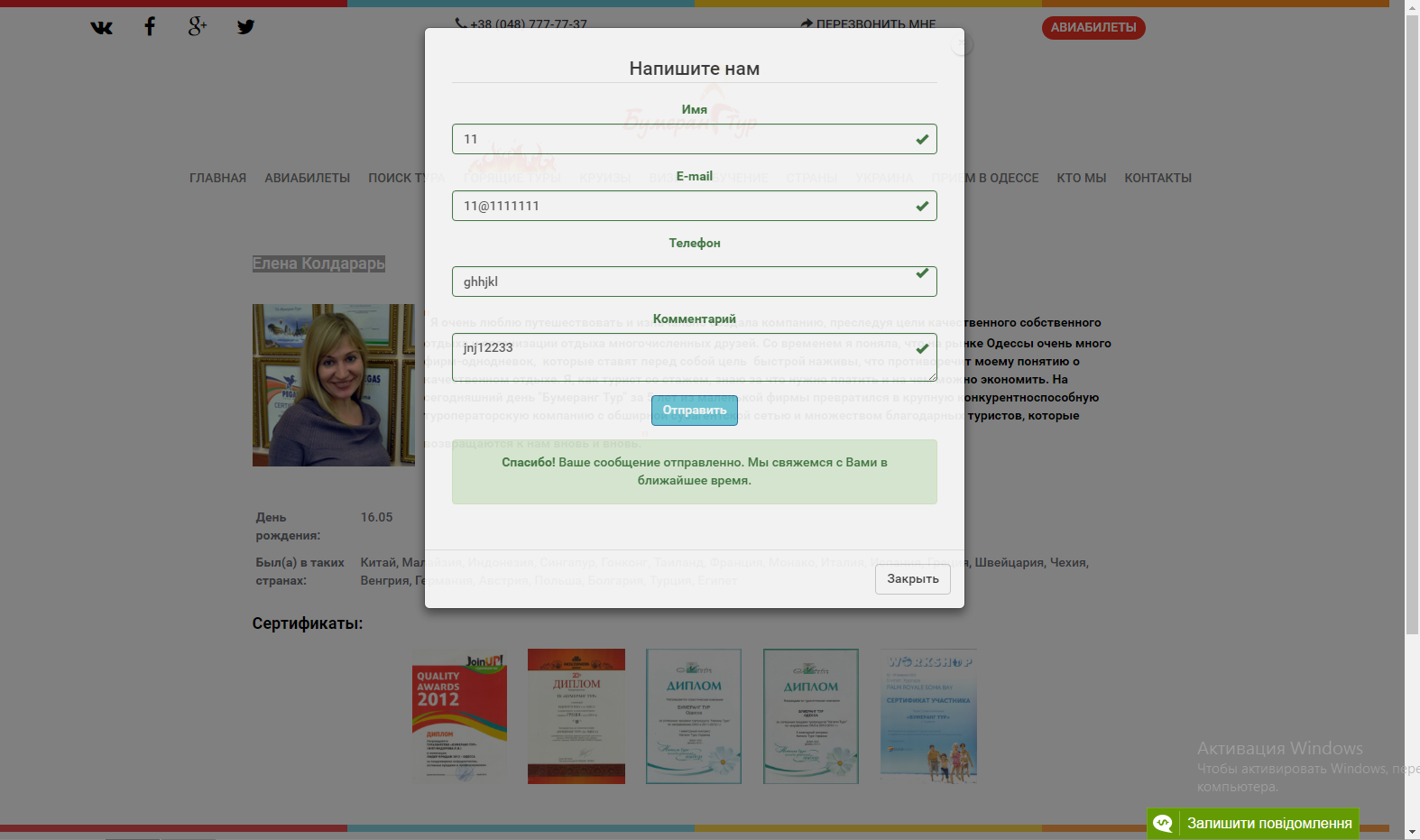Click the Twitter bird icon
Screen dimensions: 1420x840
(x=245, y=26)
